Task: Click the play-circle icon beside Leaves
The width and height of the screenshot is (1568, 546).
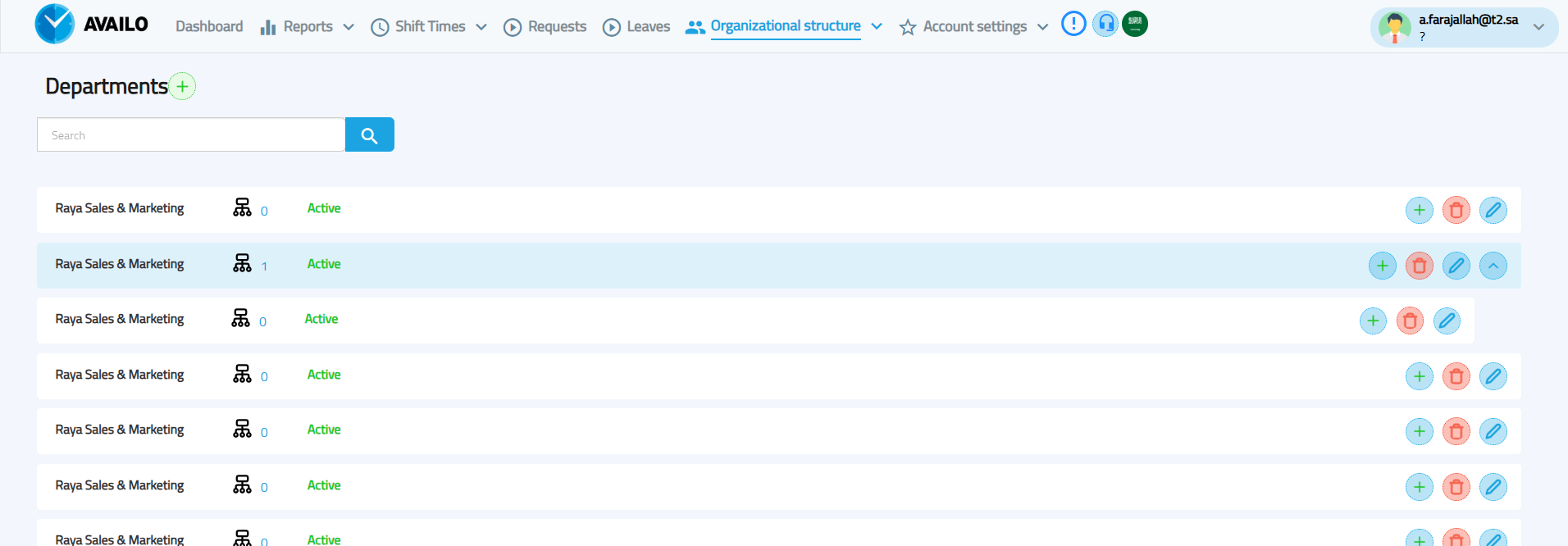Action: (612, 27)
